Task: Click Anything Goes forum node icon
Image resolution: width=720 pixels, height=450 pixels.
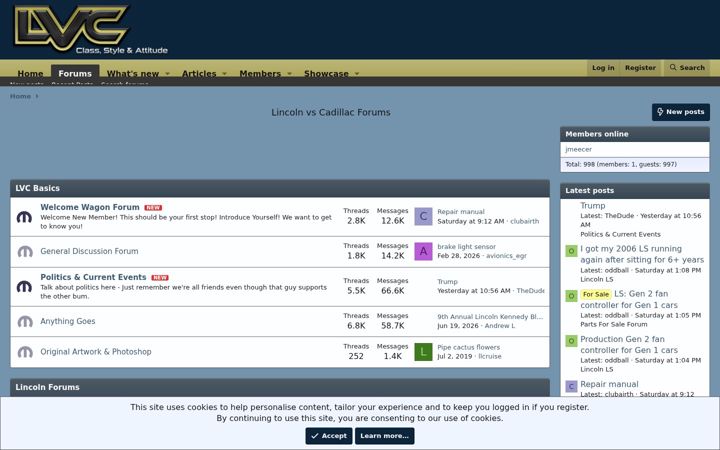Action: click(x=25, y=321)
